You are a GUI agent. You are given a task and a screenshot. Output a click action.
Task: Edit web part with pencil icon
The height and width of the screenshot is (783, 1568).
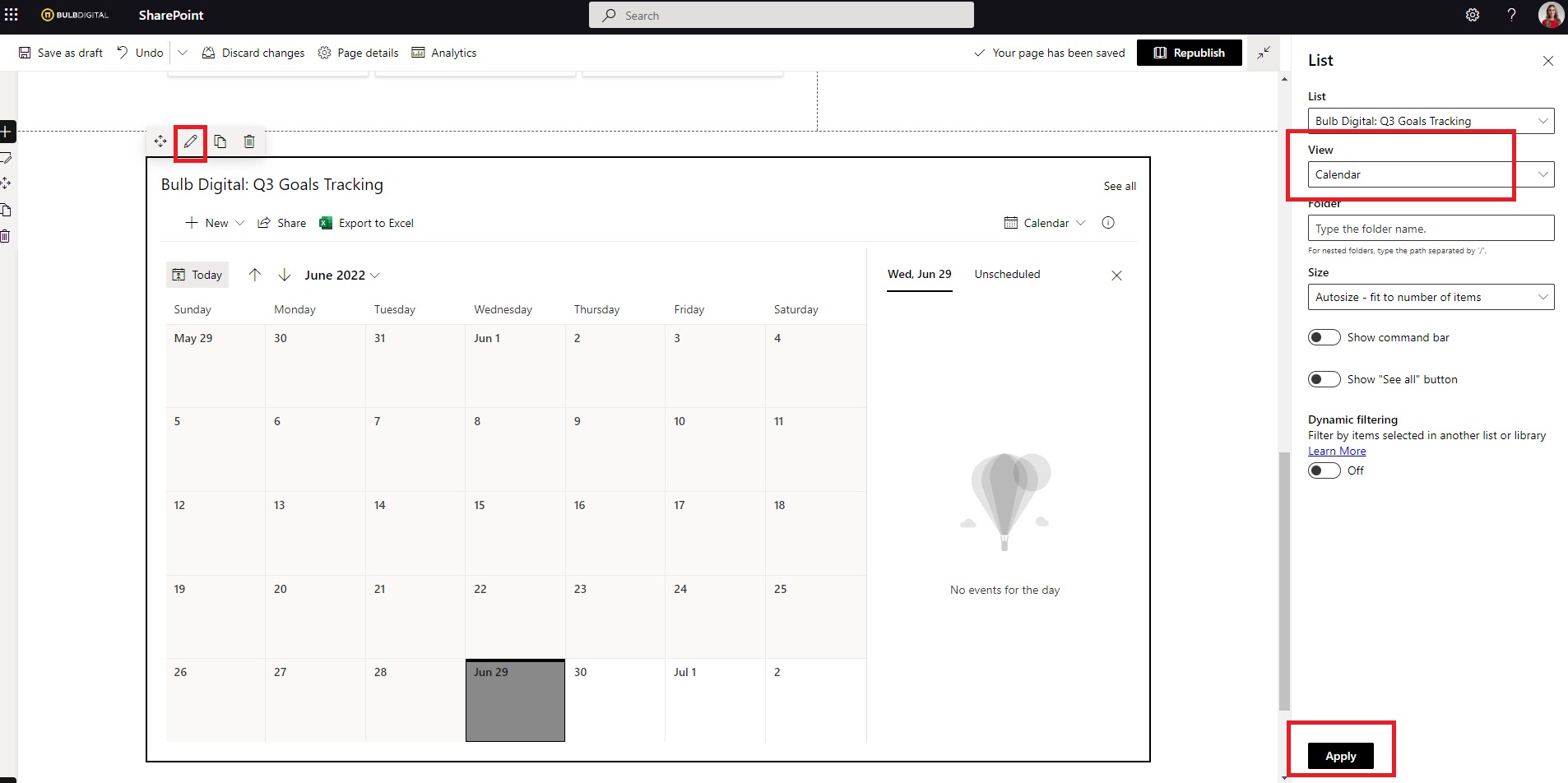190,141
